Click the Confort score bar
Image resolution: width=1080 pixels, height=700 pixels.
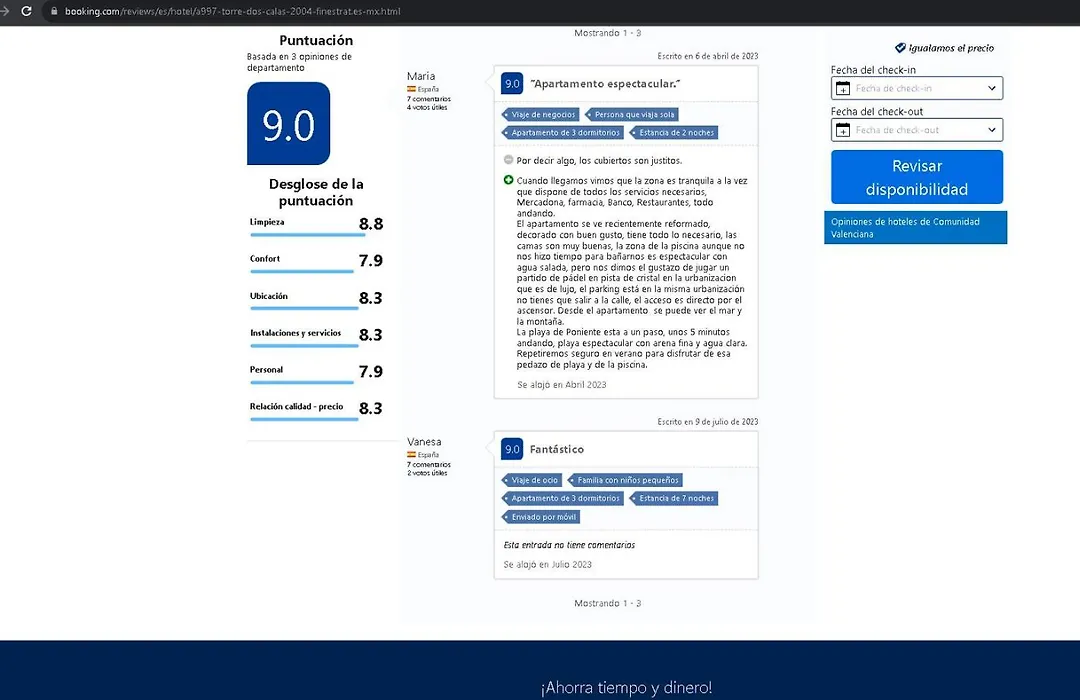pos(302,271)
